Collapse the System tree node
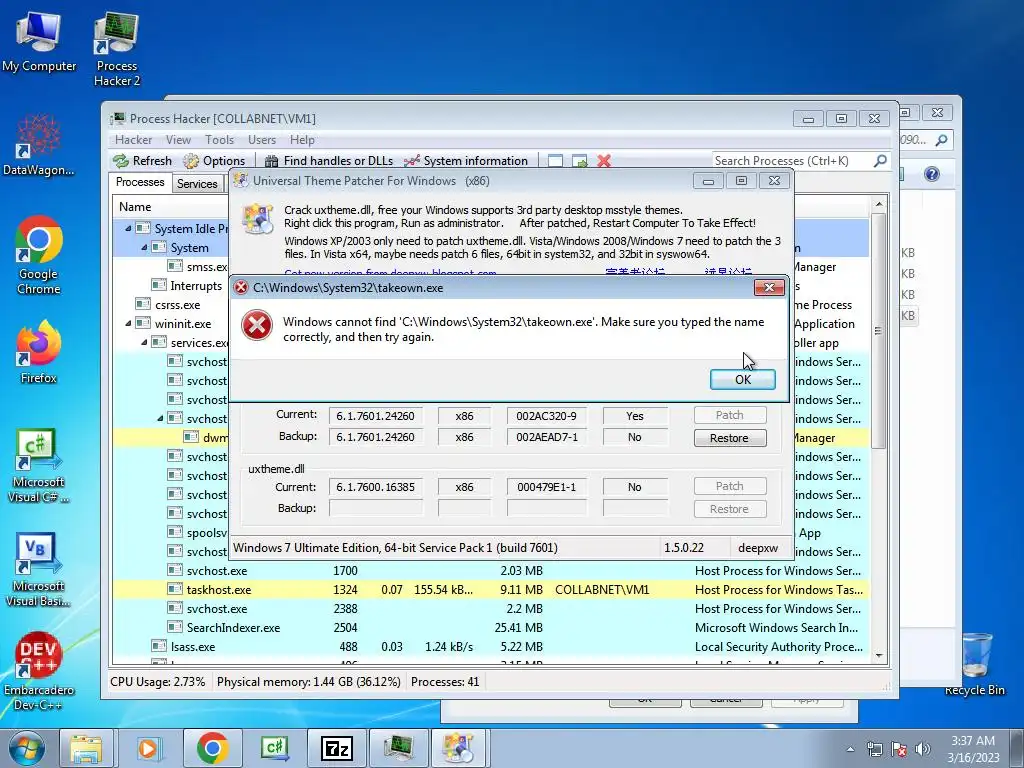1024x768 pixels. pos(144,248)
